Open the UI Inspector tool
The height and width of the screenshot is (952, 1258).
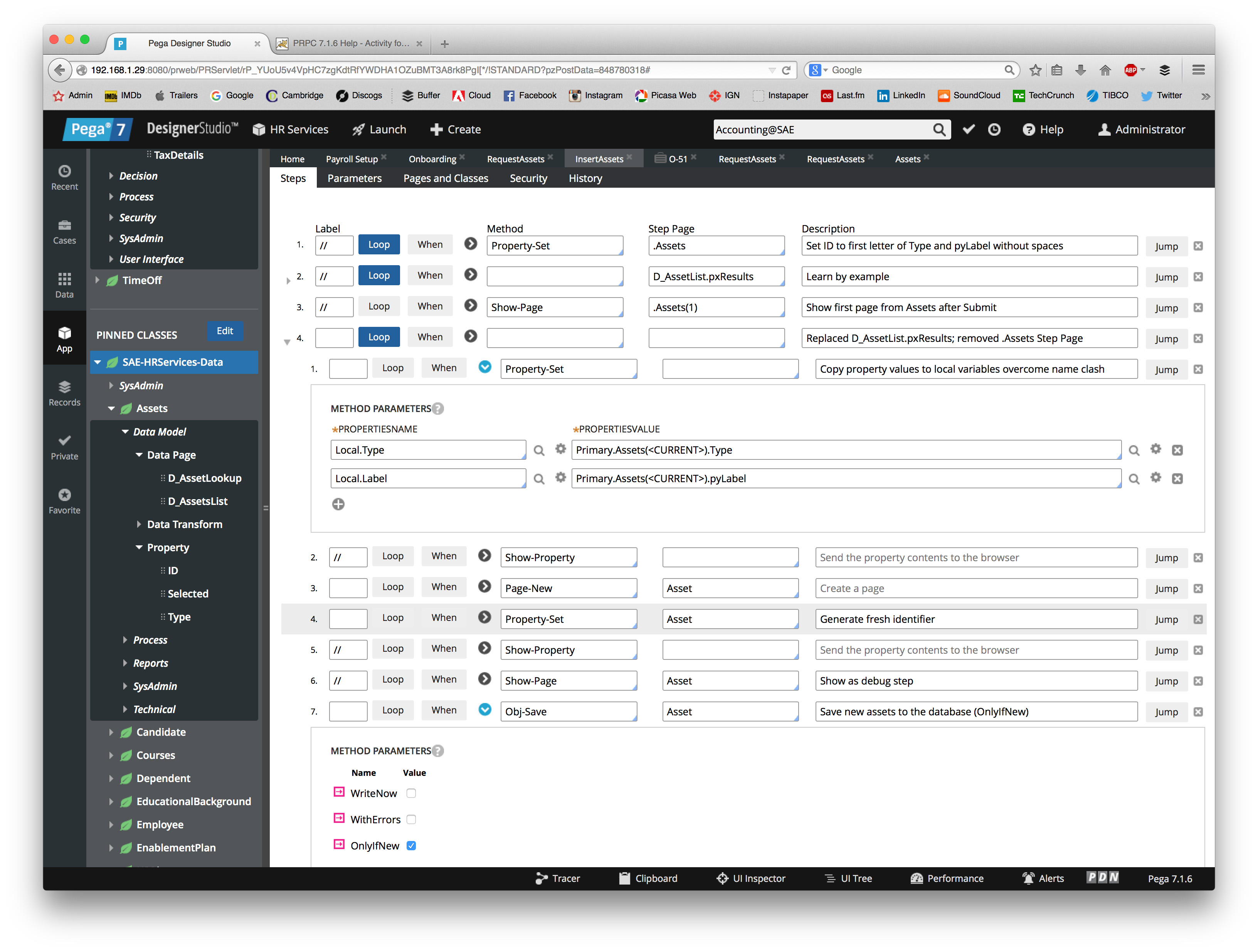click(x=751, y=878)
